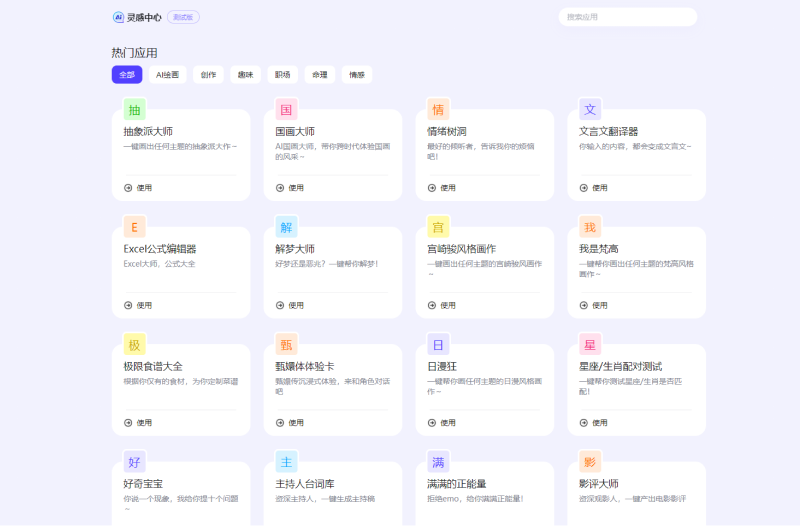Open the 星座/生肖配对测试 card title
The width and height of the screenshot is (800, 526).
pos(620,366)
